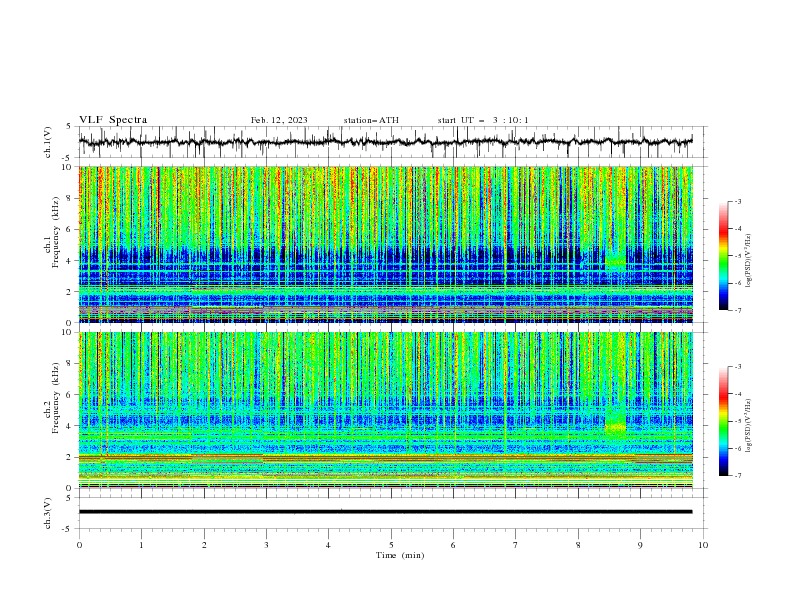
Task: Click the "-3" label on ch.1 color bar
Action: point(738,201)
